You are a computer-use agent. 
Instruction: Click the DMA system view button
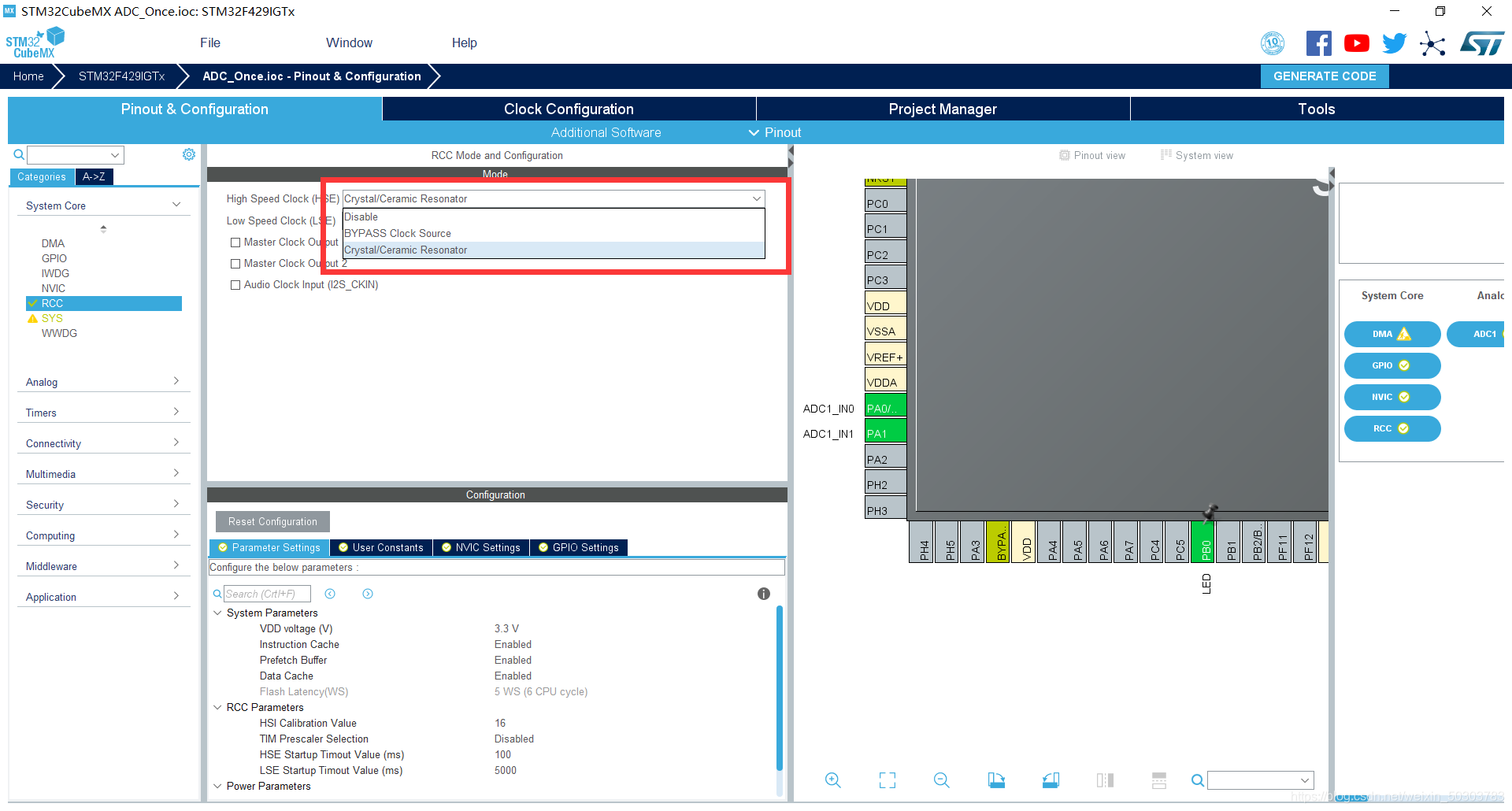(x=1392, y=334)
